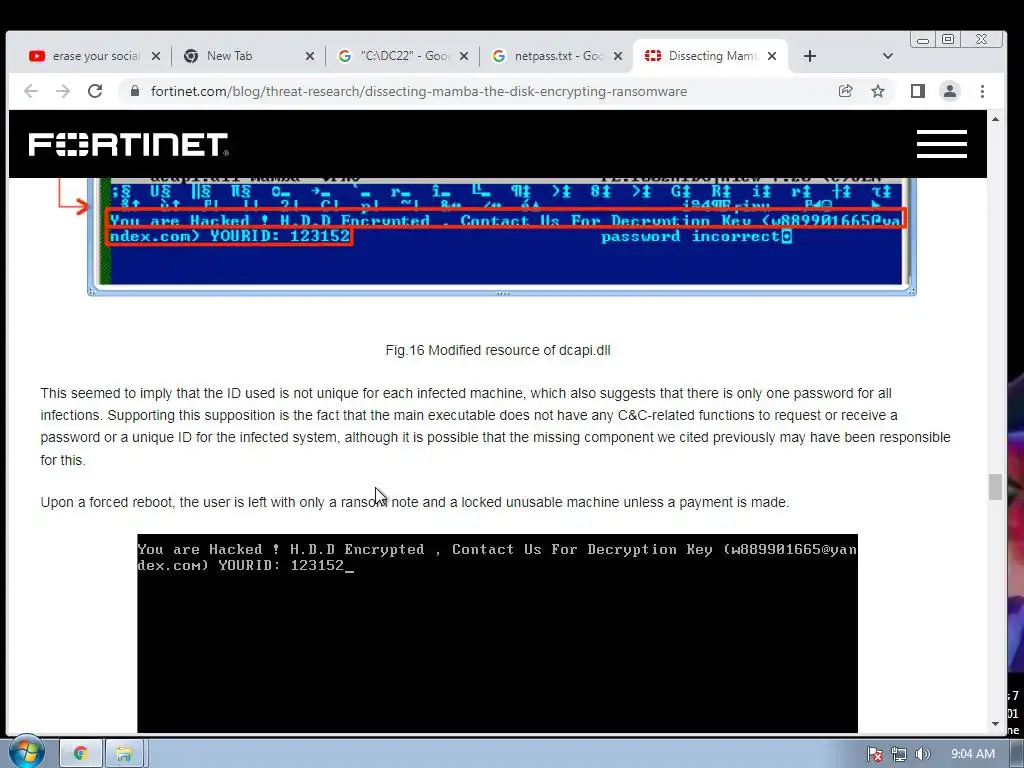View site security lock info

pos(135,91)
